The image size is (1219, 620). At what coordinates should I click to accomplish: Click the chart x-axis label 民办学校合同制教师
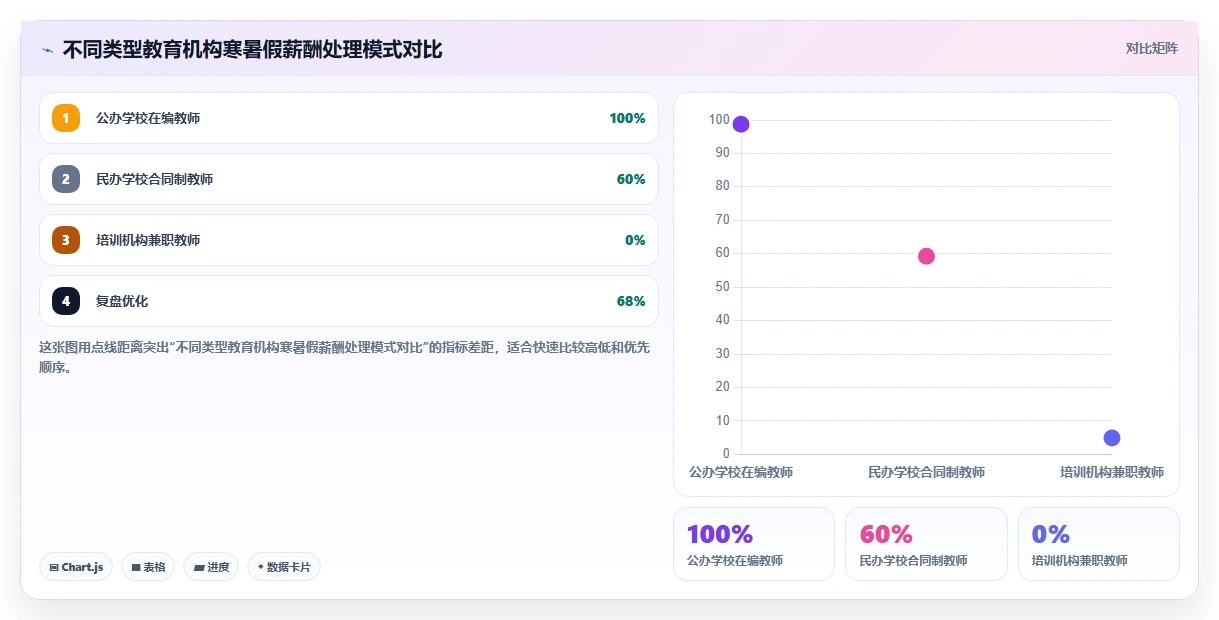[x=926, y=472]
